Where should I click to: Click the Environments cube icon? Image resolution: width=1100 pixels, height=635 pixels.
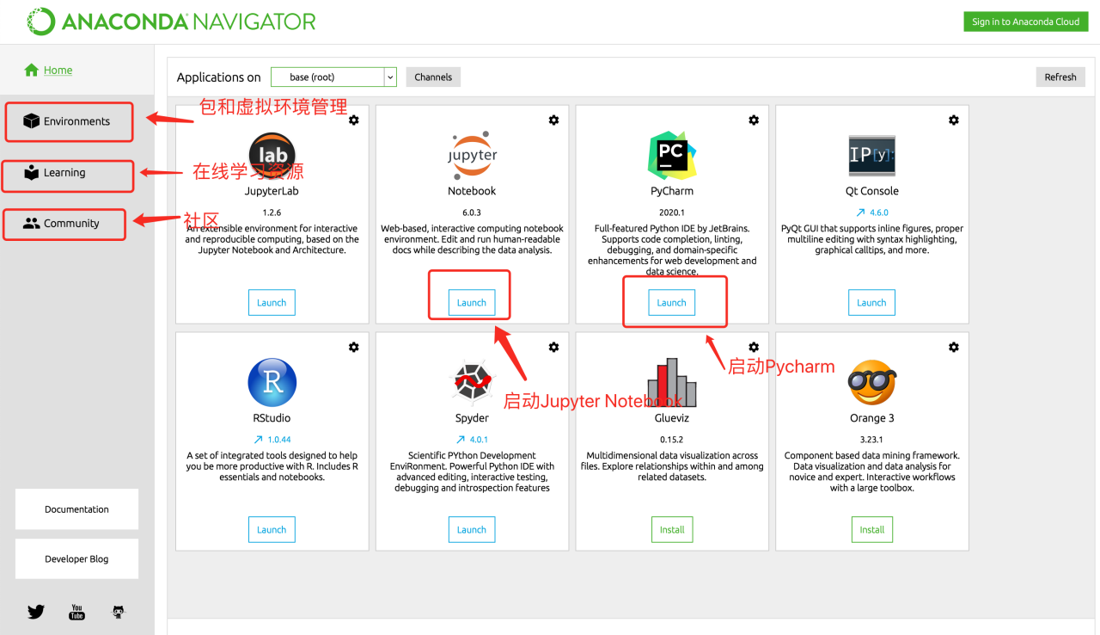pos(31,121)
